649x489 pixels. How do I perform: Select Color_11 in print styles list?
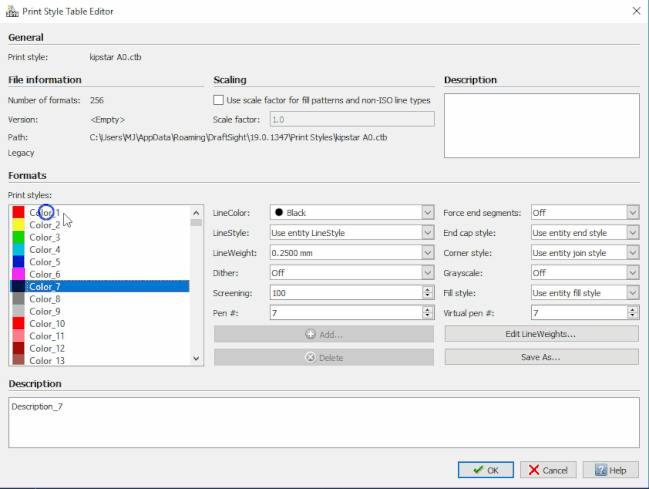(x=100, y=336)
